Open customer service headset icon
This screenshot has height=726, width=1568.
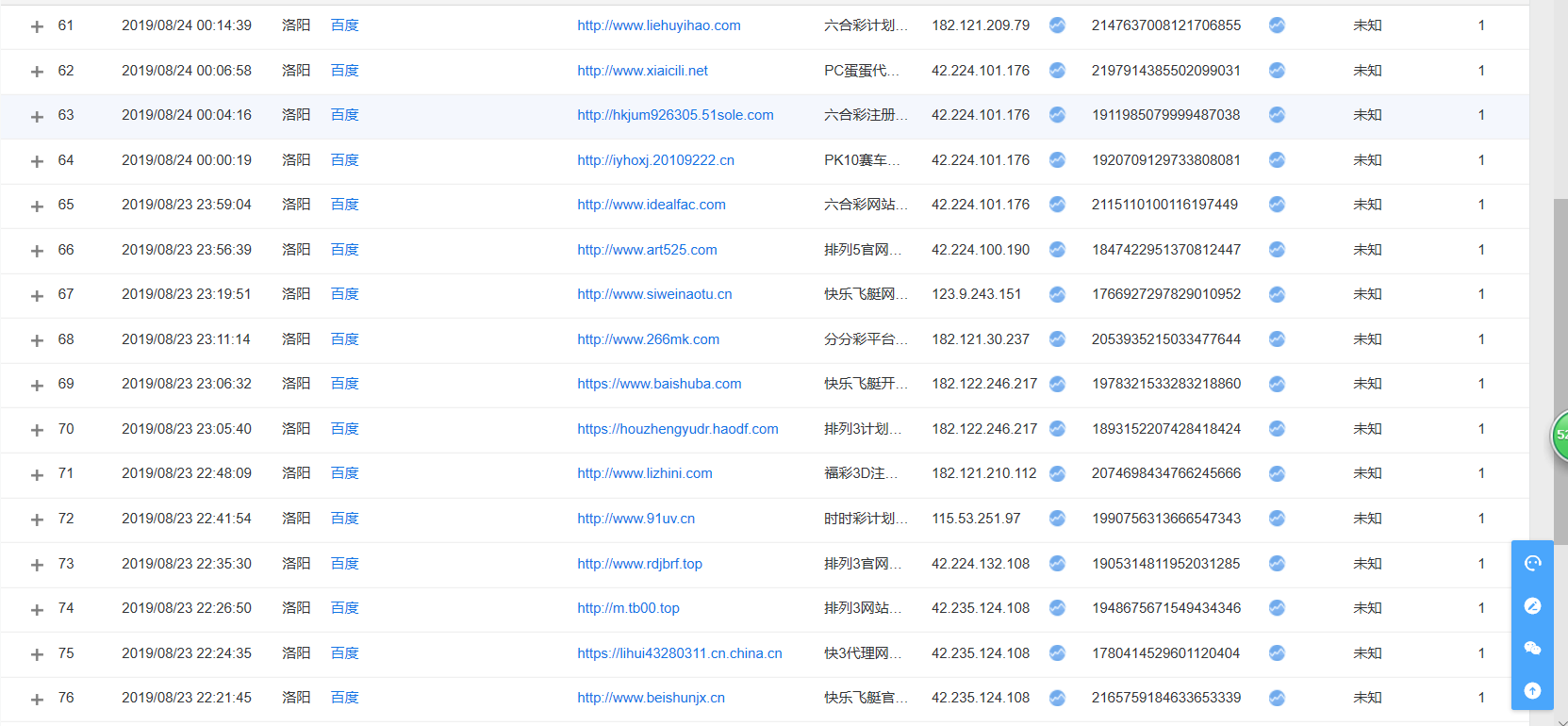(x=1532, y=563)
